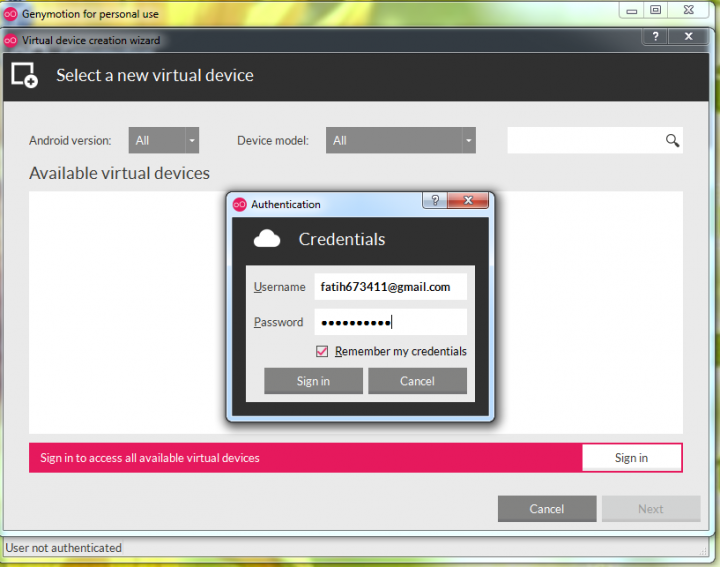
Task: Click Cancel button at wizard bottom
Action: [547, 509]
